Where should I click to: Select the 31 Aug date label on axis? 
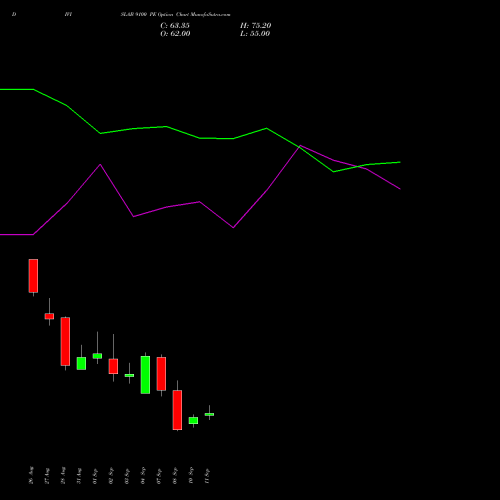[x=79, y=476]
